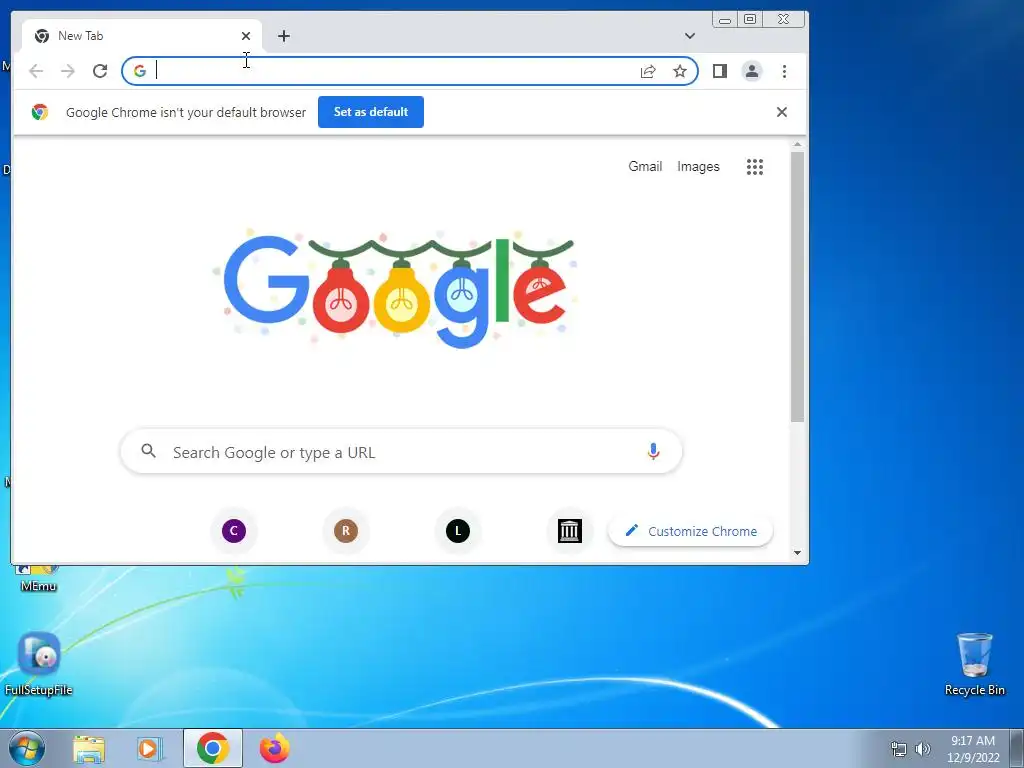The image size is (1024, 768).
Task: Open the black L shortcut
Action: click(458, 531)
